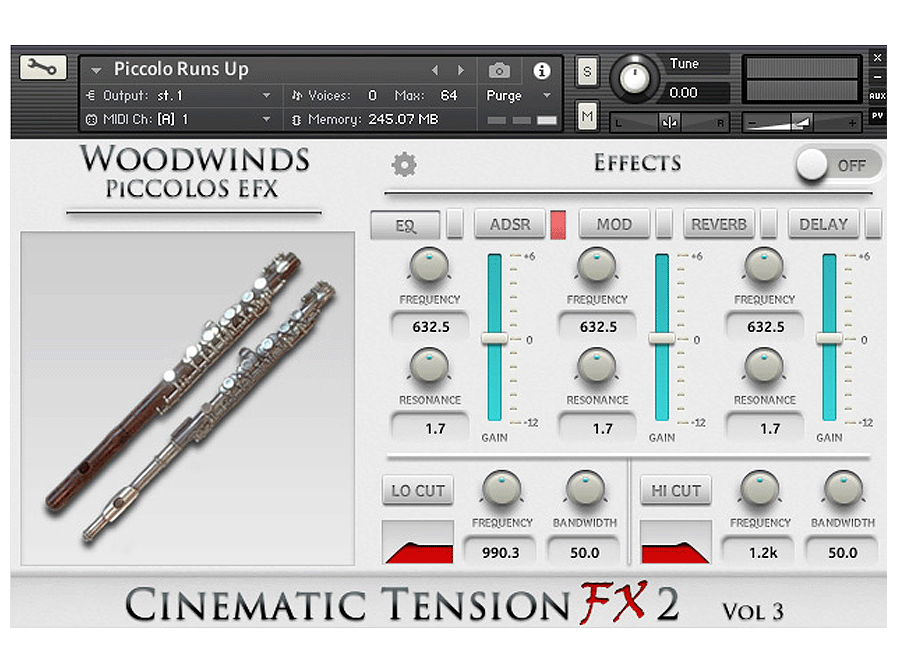Select the ADSR tab
900x672 pixels.
click(x=510, y=224)
